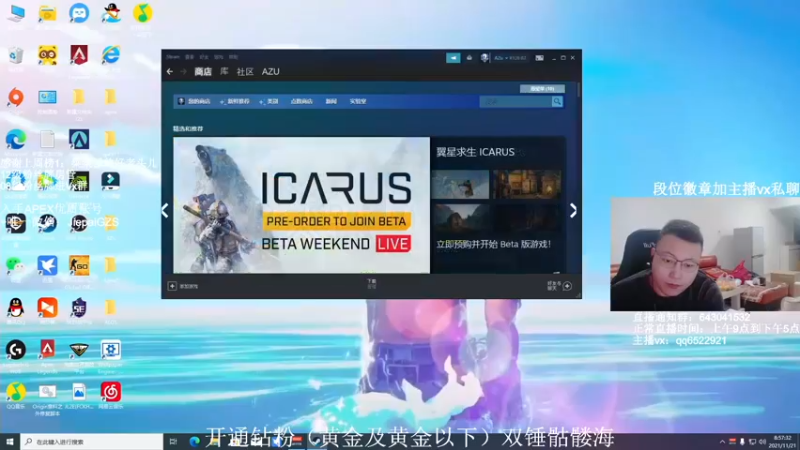Screen dimensions: 800x450
Task: Open the Steam 社区 (Community) tab
Action: 245,72
